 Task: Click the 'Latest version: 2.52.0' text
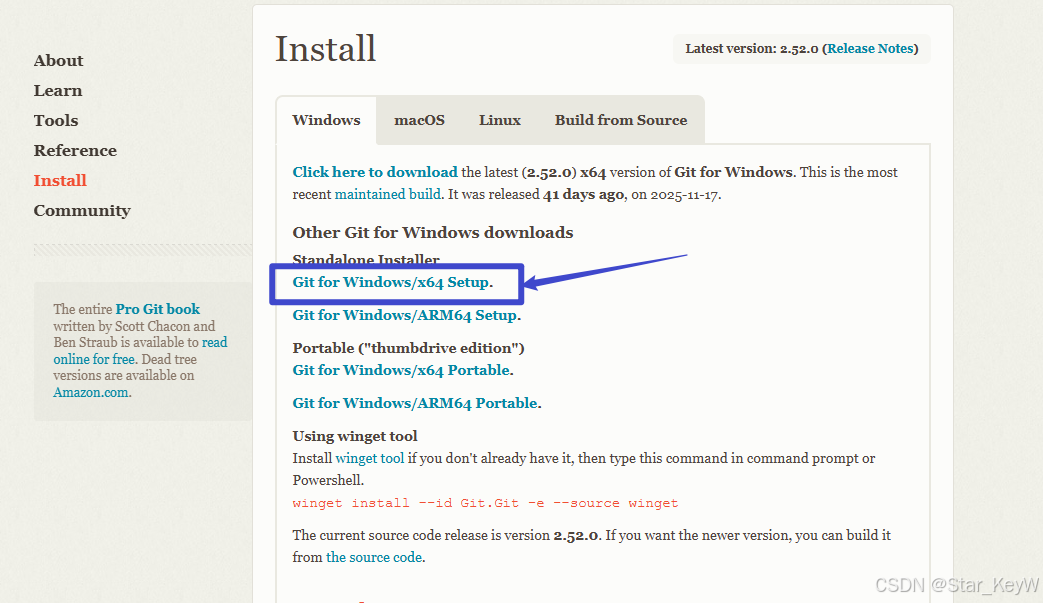(x=752, y=49)
